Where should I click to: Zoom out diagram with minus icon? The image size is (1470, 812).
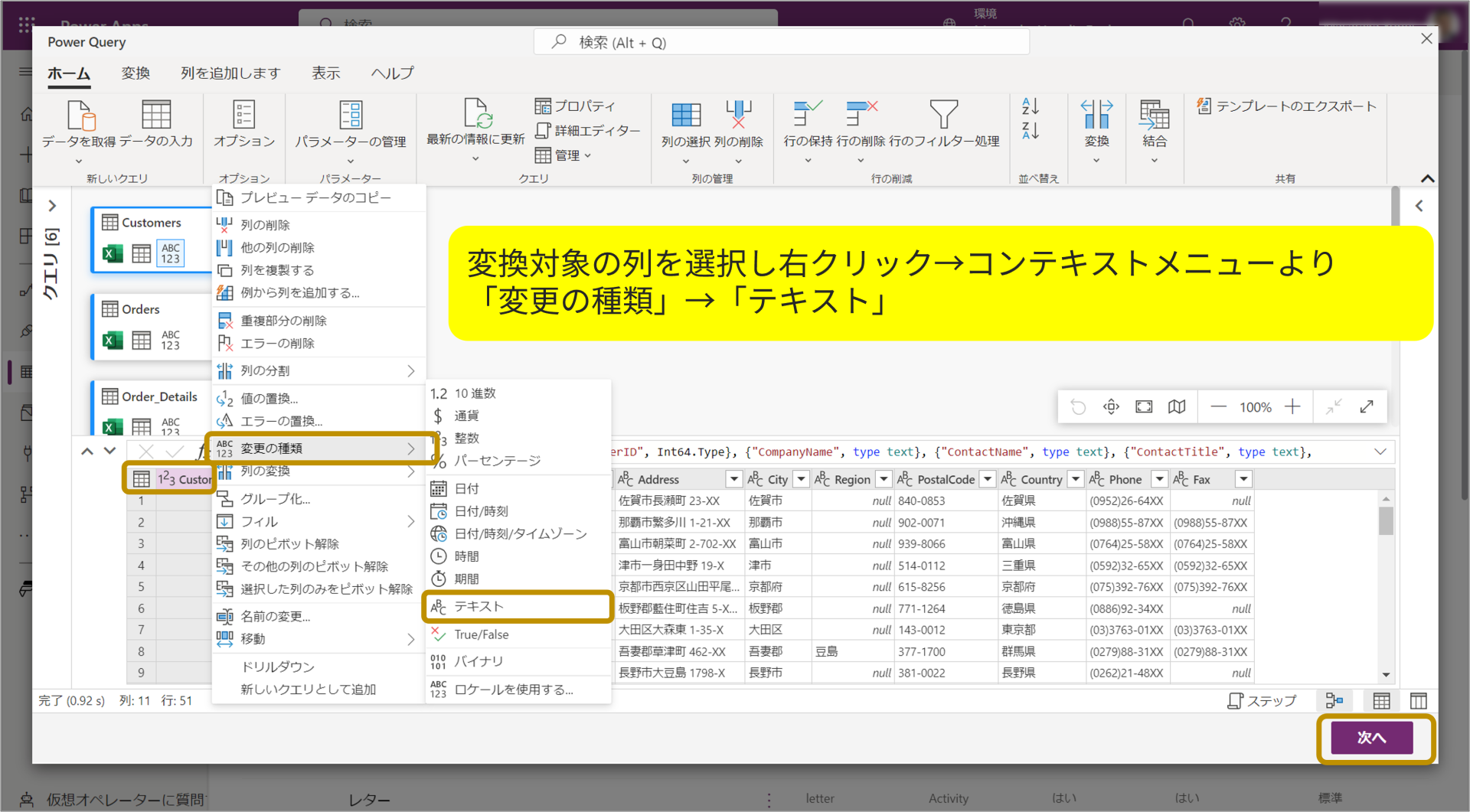(1218, 407)
